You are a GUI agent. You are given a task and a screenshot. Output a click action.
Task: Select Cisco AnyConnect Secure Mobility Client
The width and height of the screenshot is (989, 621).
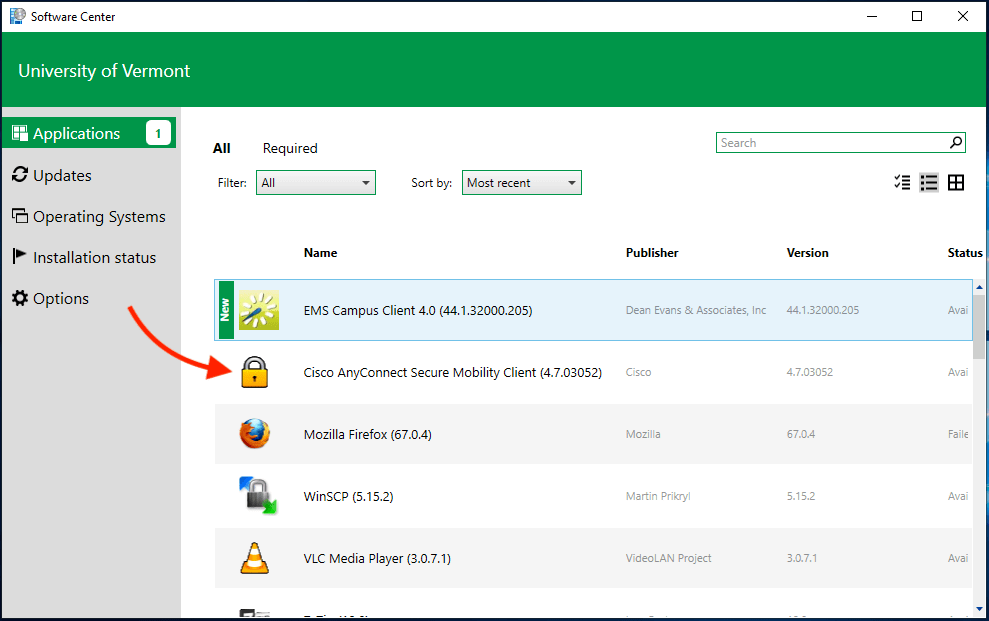[x=453, y=372]
